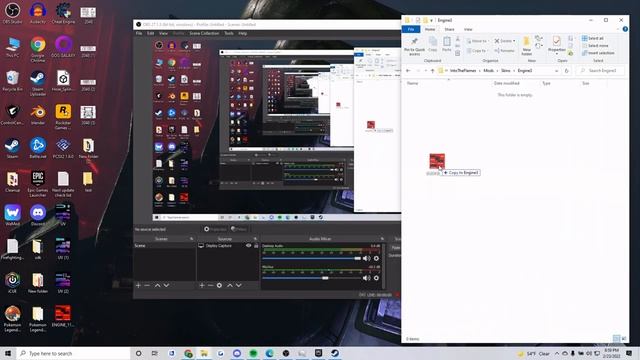Mute Desktop Audio speaker icon

[367, 258]
